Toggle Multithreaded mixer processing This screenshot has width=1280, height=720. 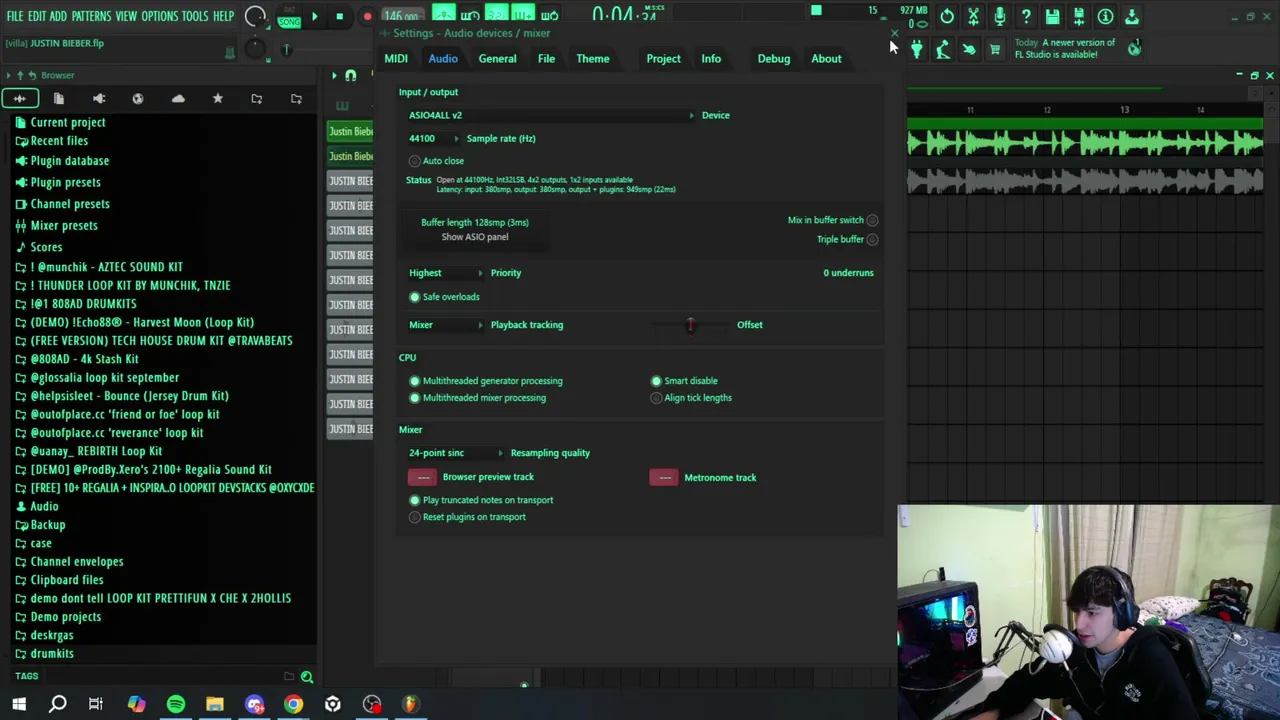pos(477,398)
